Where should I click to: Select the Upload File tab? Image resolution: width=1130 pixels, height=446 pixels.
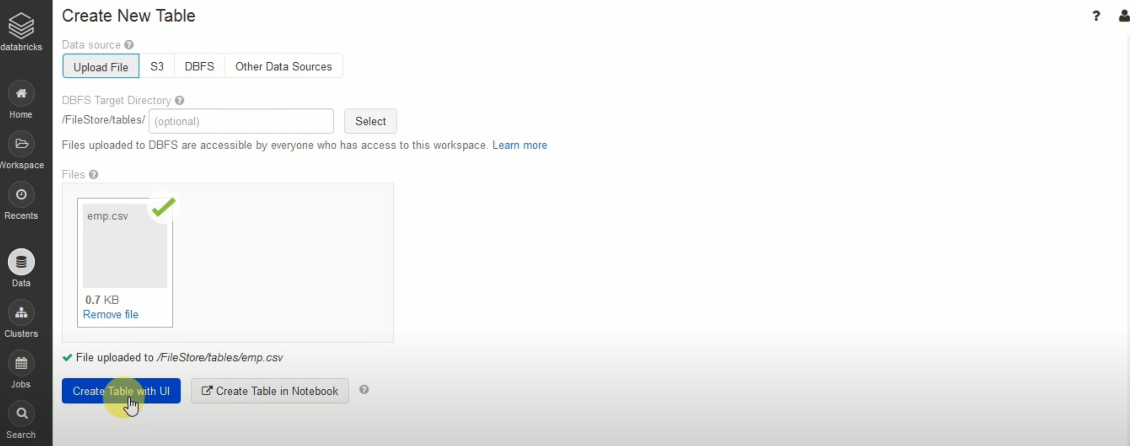[x=101, y=66]
